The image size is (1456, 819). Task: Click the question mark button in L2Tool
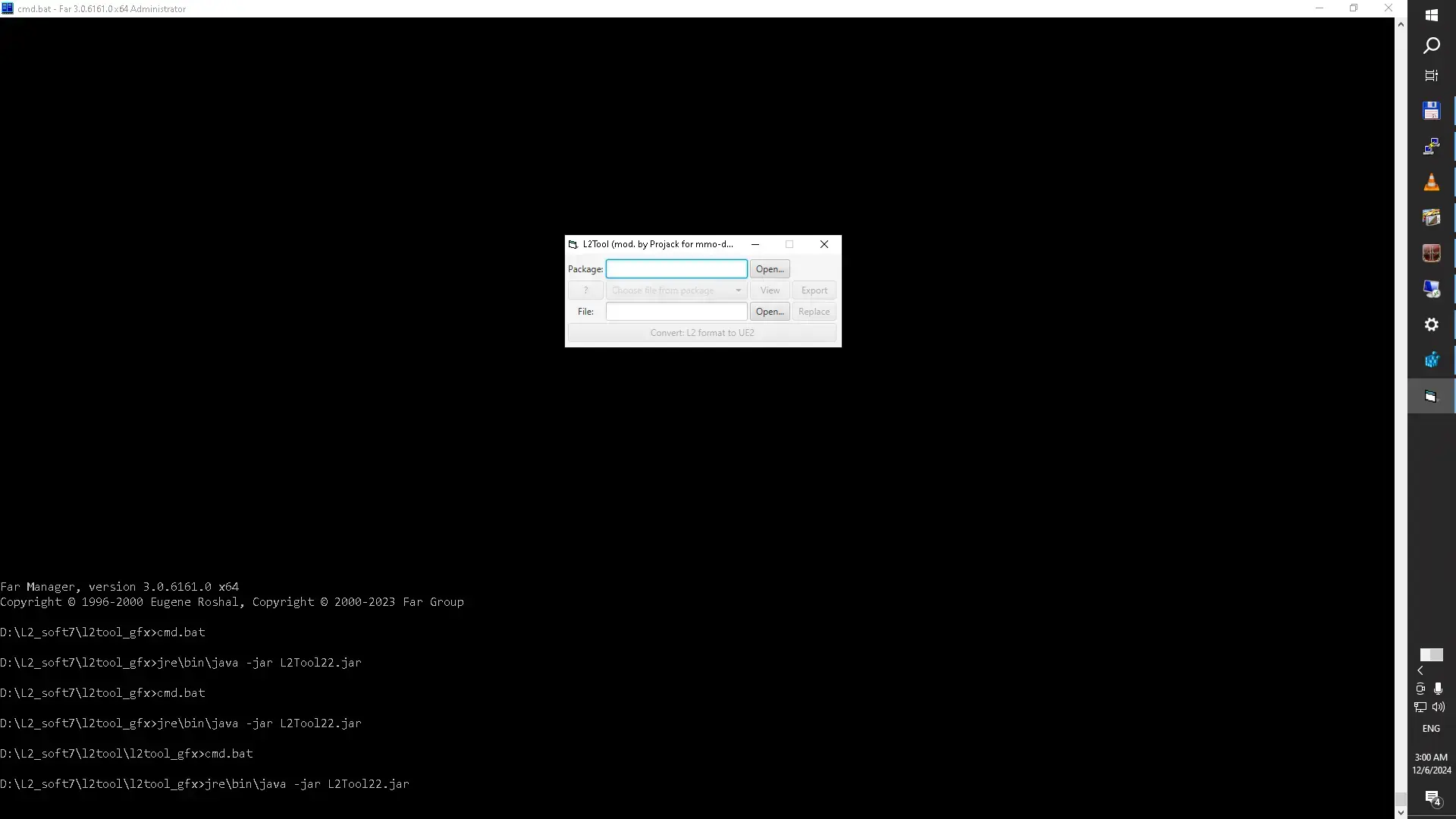(585, 290)
